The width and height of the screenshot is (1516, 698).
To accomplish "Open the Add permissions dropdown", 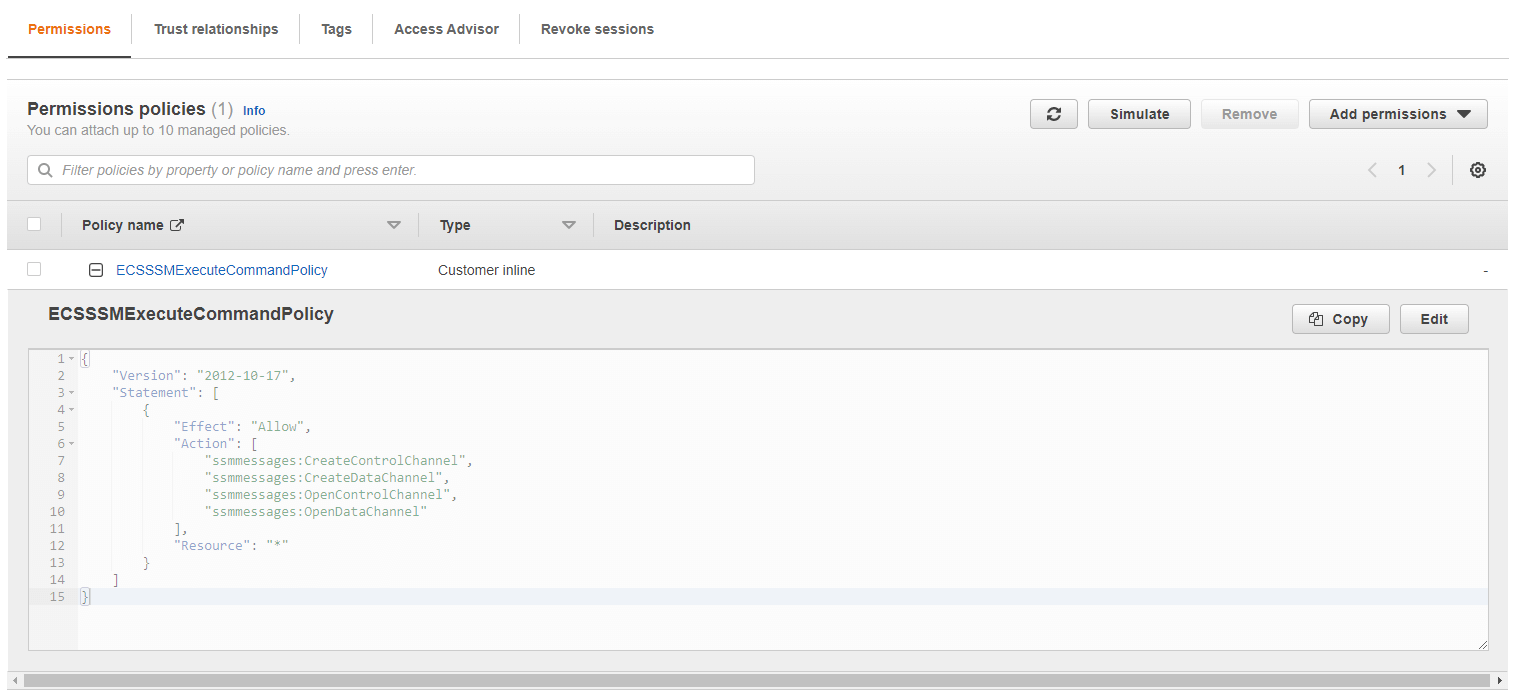I will (x=1398, y=113).
